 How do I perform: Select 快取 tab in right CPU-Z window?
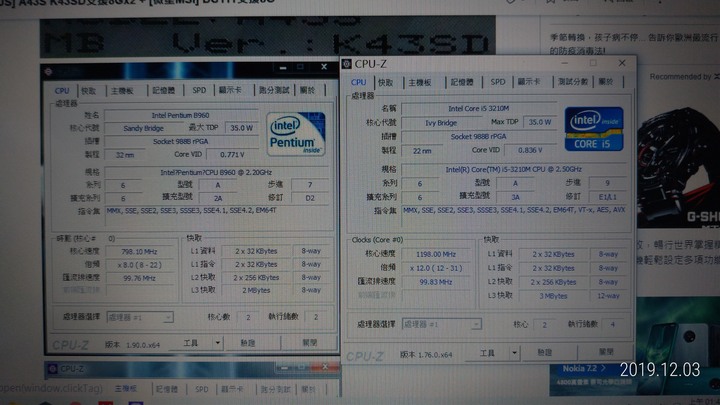pyautogui.click(x=385, y=82)
